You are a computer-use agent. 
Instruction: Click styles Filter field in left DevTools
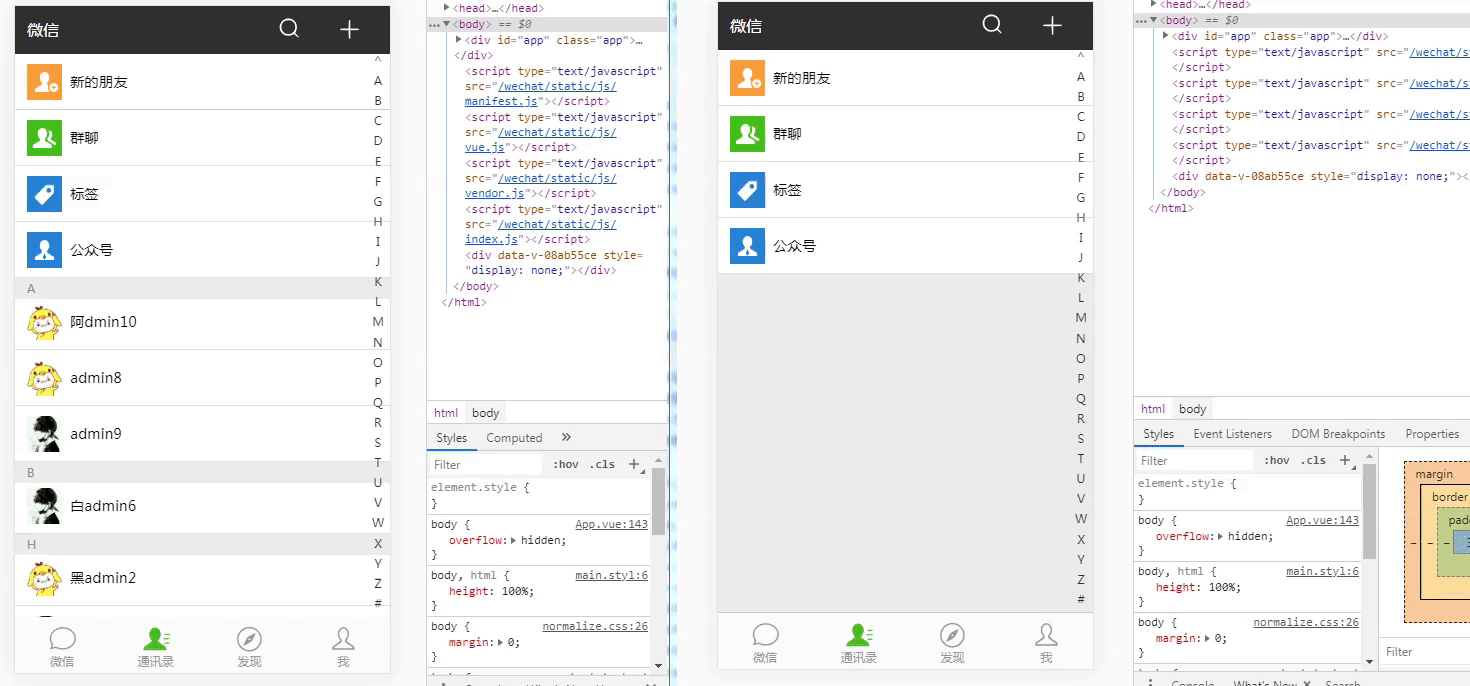coord(486,464)
